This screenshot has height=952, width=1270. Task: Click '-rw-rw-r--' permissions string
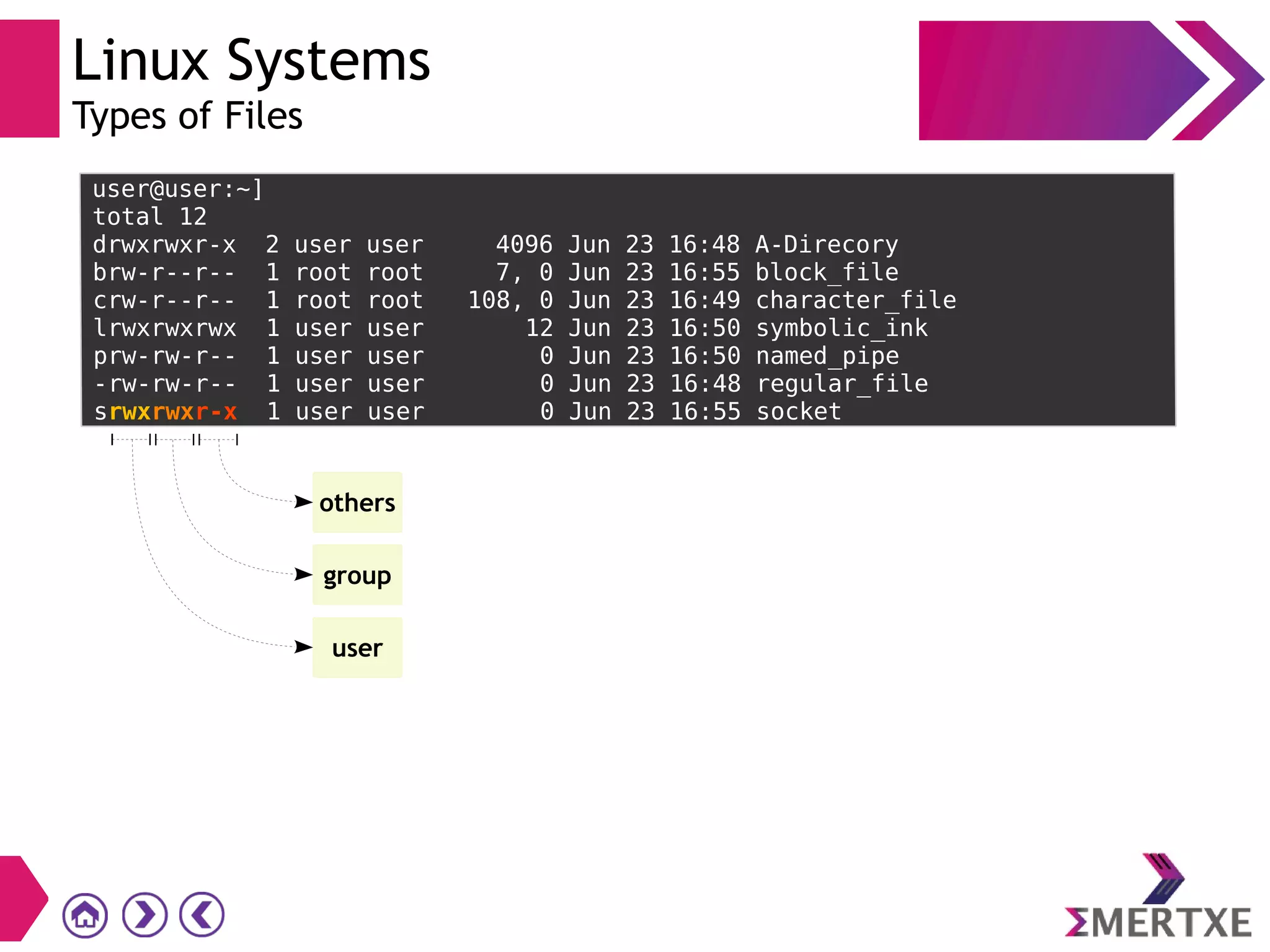[164, 384]
